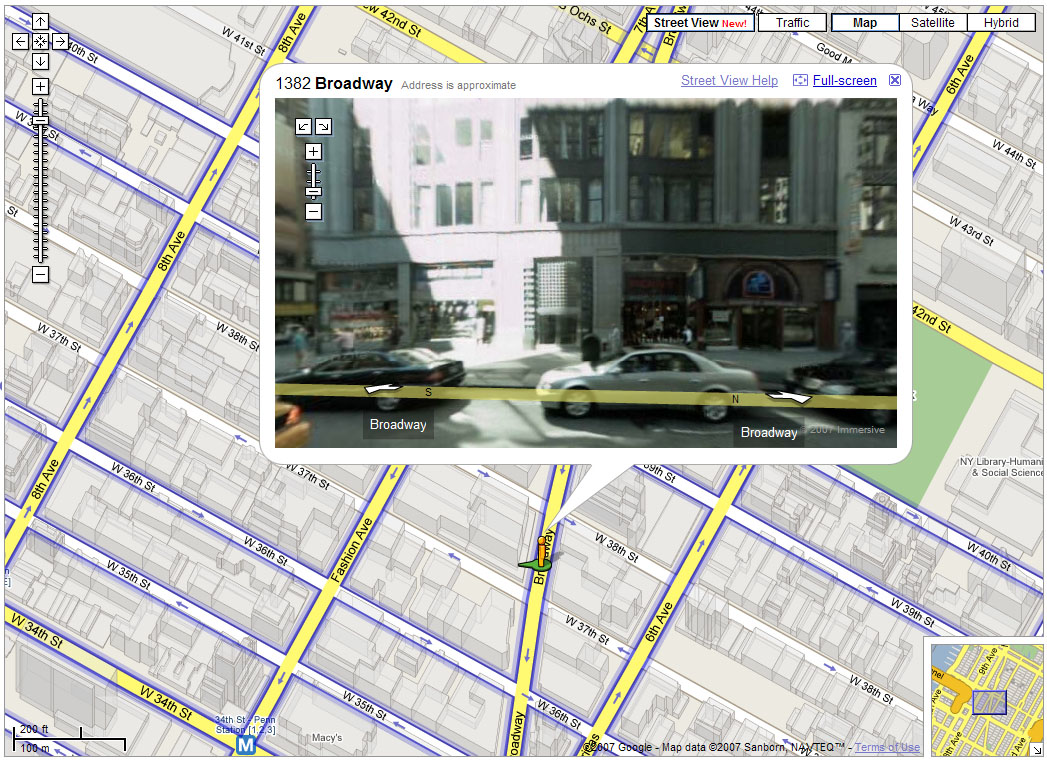Zoom into the panorama with its plus icon
The image size is (1047, 762).
pyautogui.click(x=313, y=150)
